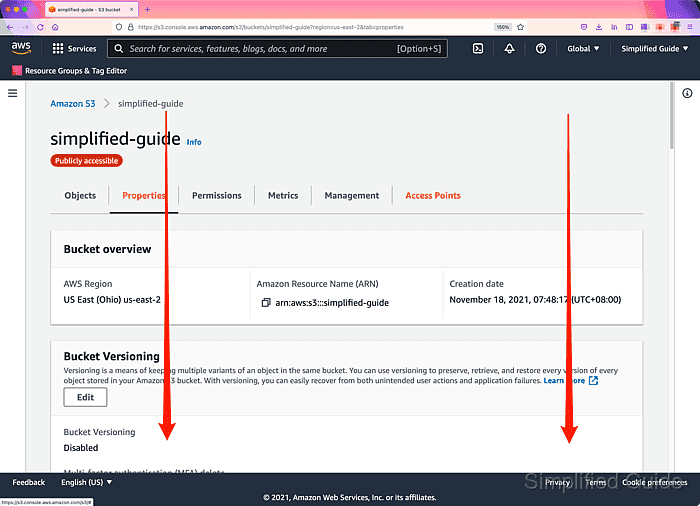700x506 pixels.
Task: Click browser back arrow
Action: click(10, 27)
